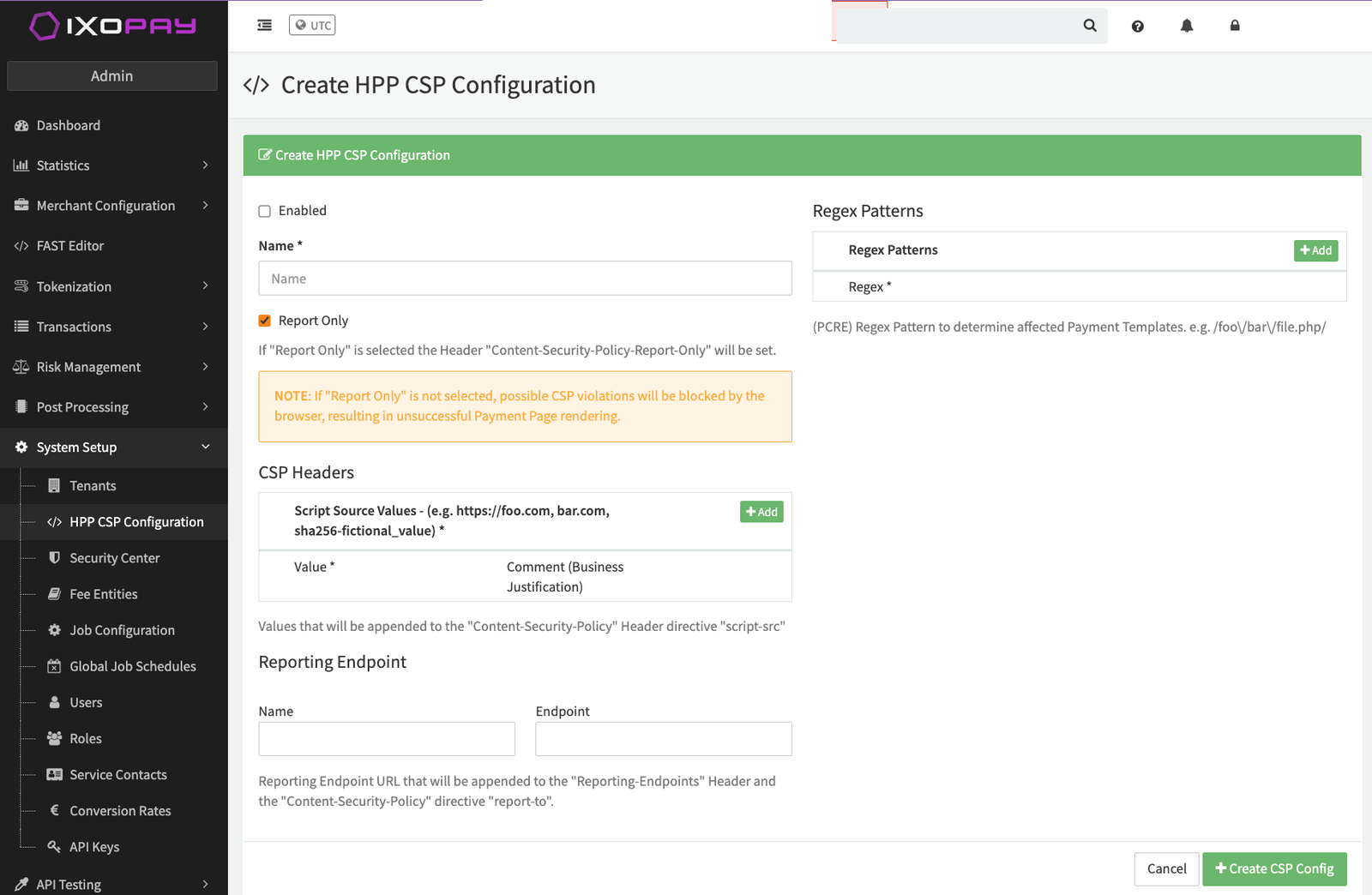Screen dimensions: 1372x895
Task: Click the Cancel button
Action: pos(1166,869)
